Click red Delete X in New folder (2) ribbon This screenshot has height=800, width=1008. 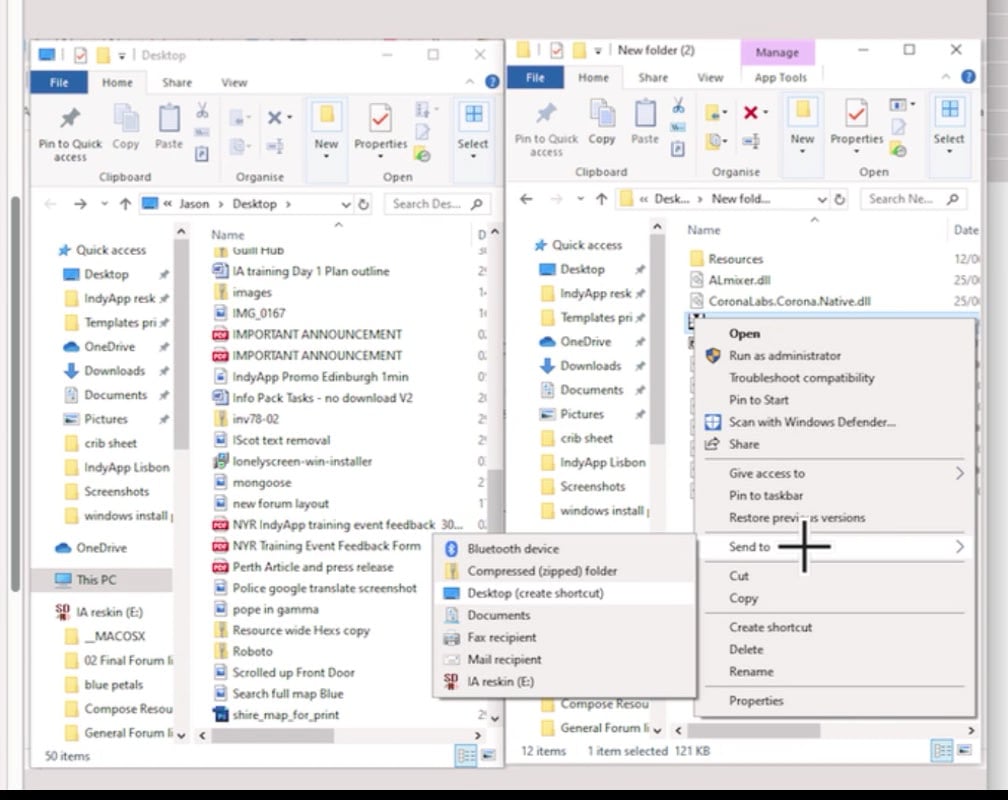pyautogui.click(x=750, y=113)
